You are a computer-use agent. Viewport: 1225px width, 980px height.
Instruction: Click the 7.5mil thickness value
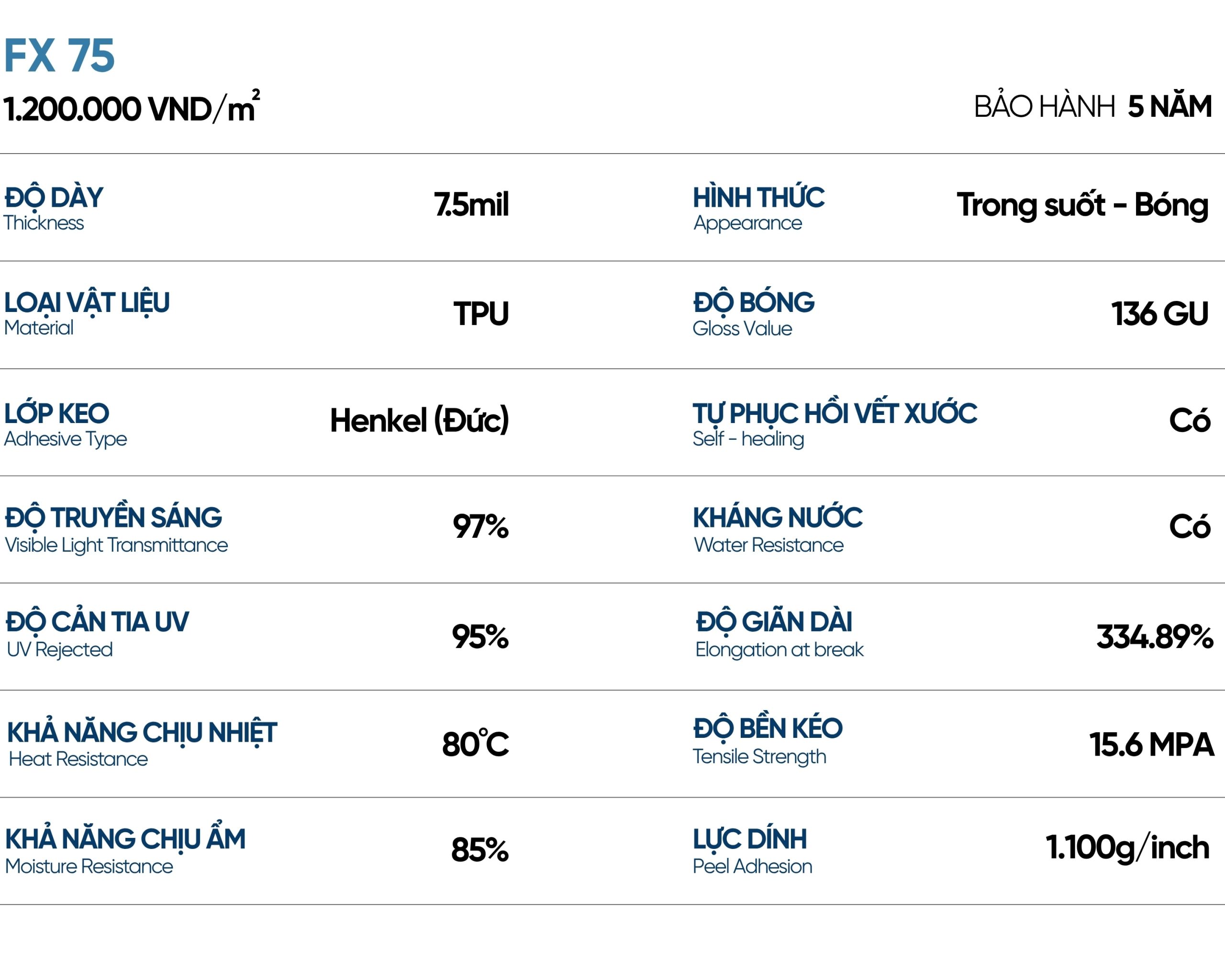[471, 204]
